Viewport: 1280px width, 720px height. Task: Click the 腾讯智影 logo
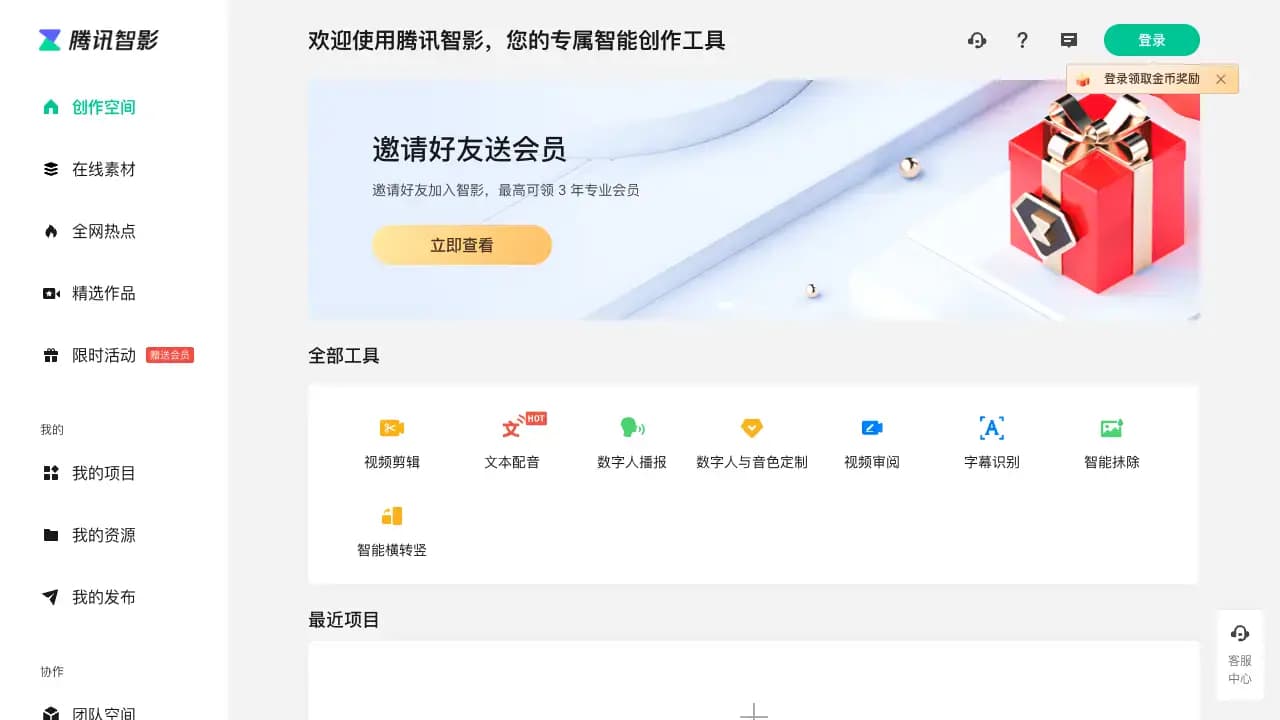(x=98, y=40)
